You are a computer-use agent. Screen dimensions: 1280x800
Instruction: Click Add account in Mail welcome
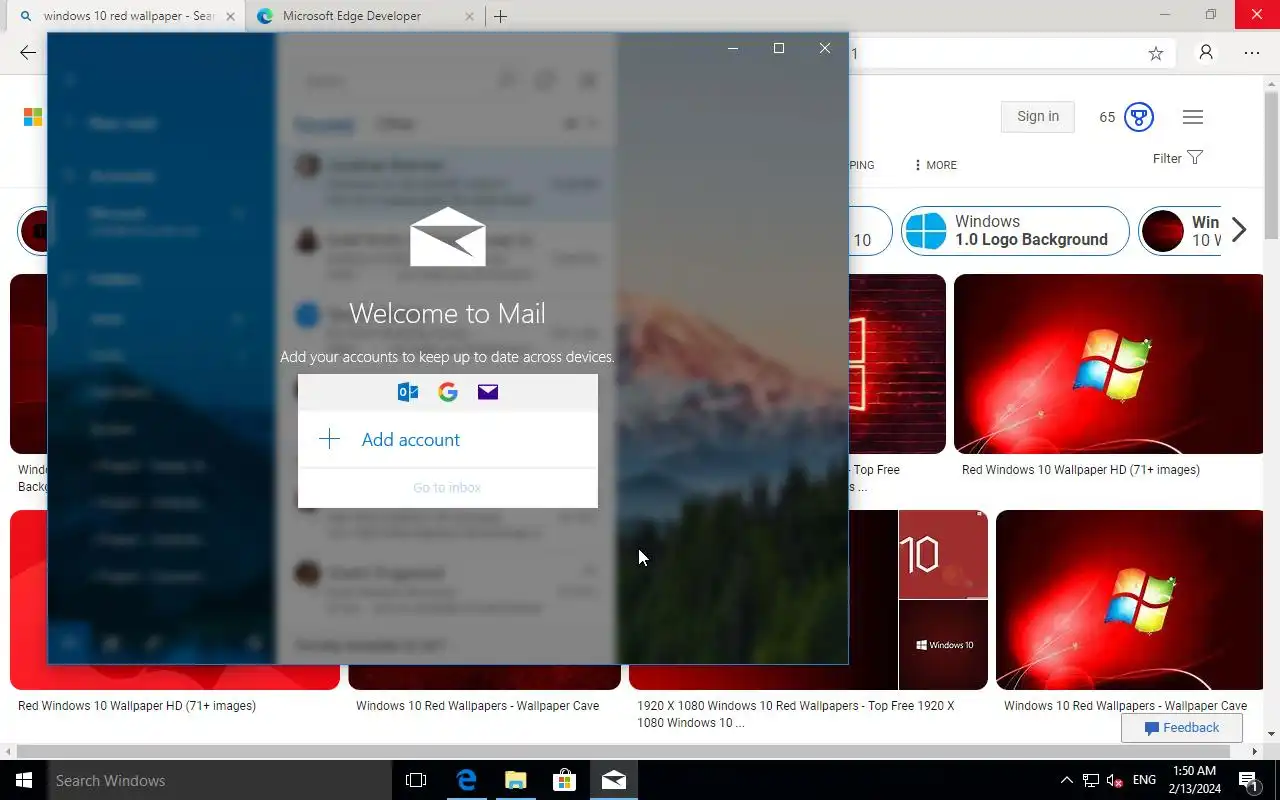pos(447,440)
